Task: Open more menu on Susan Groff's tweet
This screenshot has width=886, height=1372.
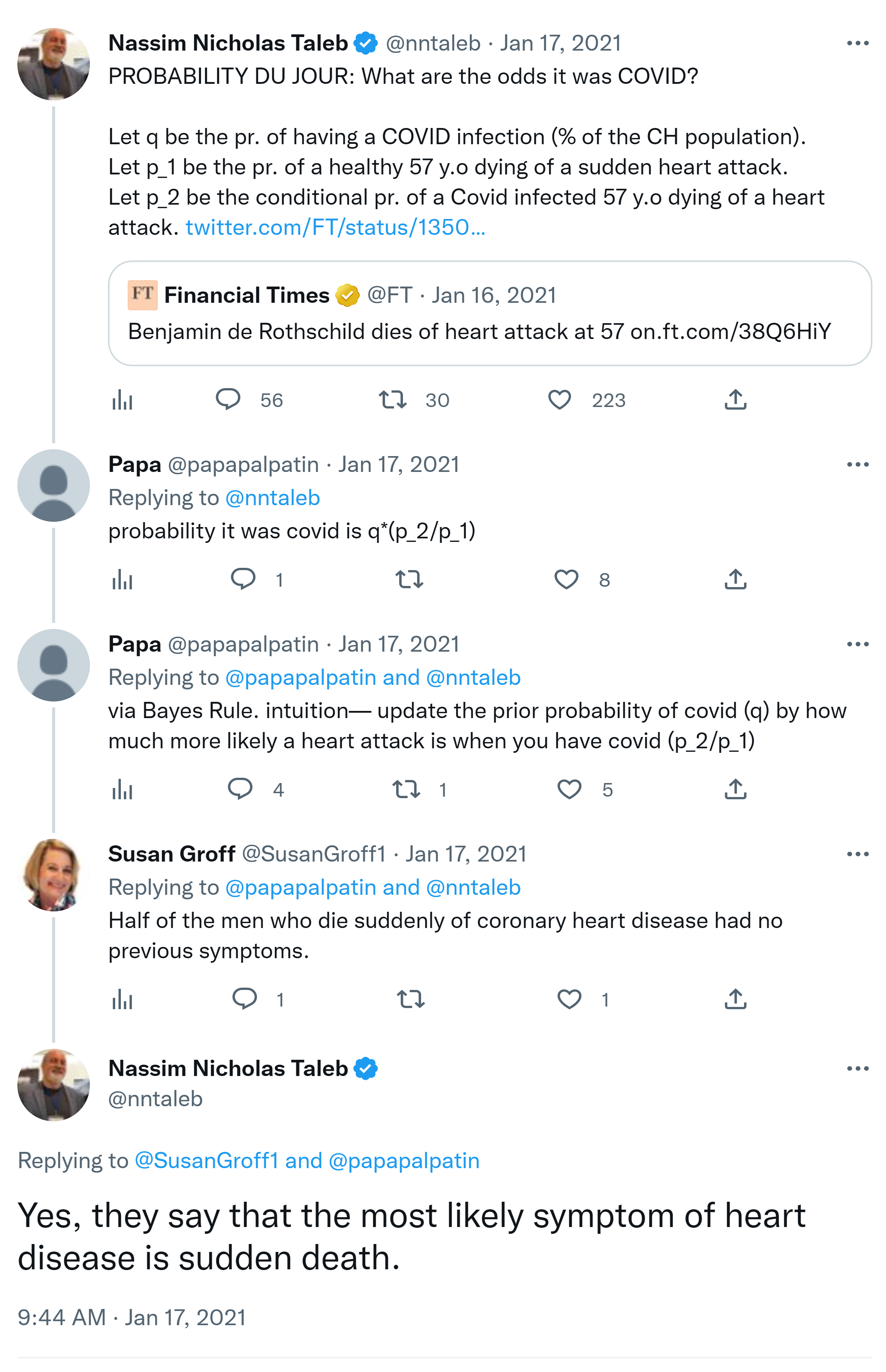Action: 857,854
